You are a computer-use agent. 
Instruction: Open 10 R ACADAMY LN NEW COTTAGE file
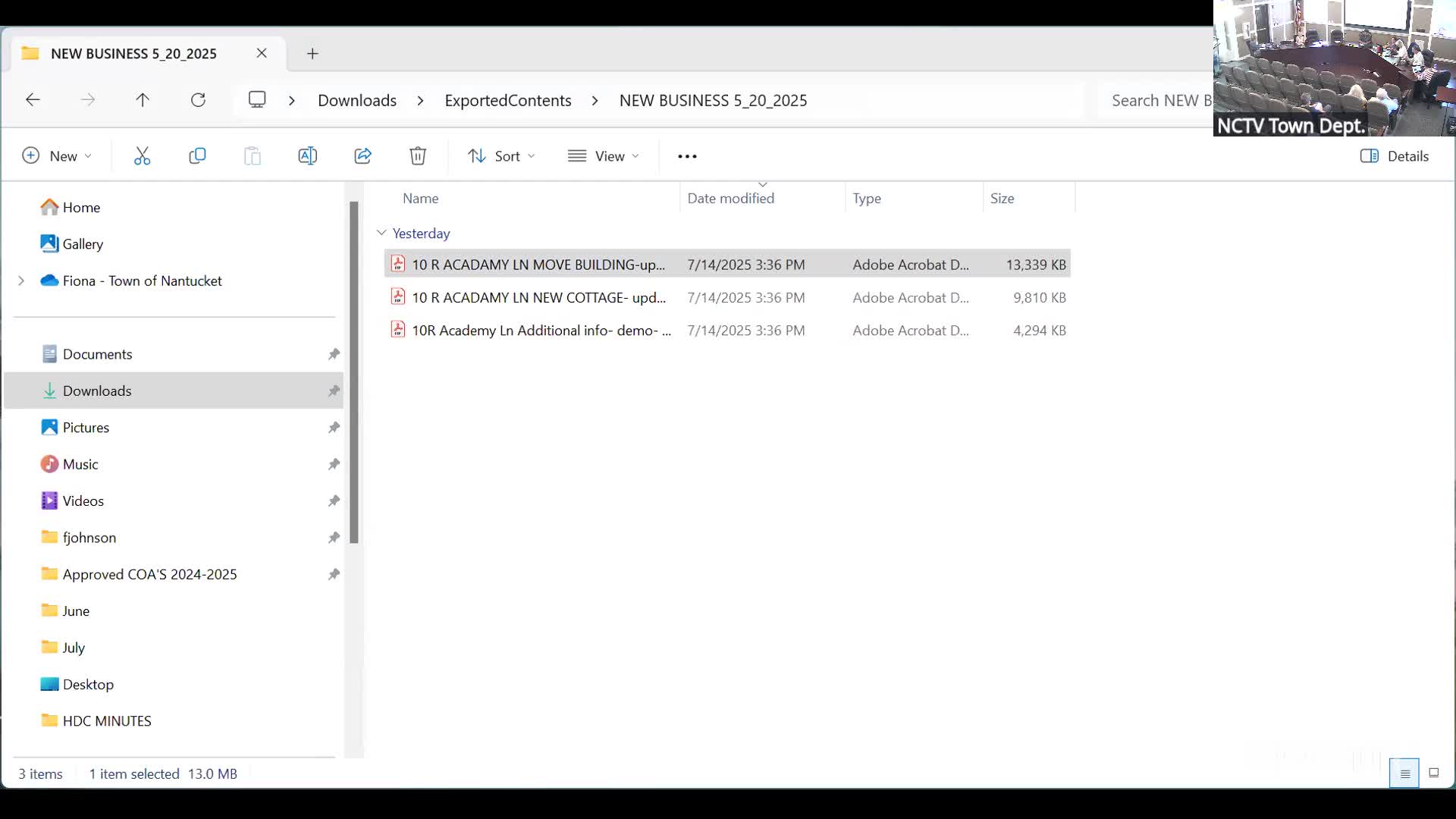point(538,297)
